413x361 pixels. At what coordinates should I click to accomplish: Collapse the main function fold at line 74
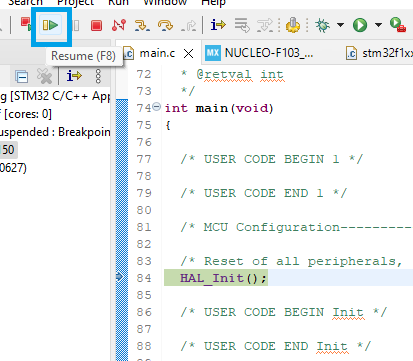(156, 107)
